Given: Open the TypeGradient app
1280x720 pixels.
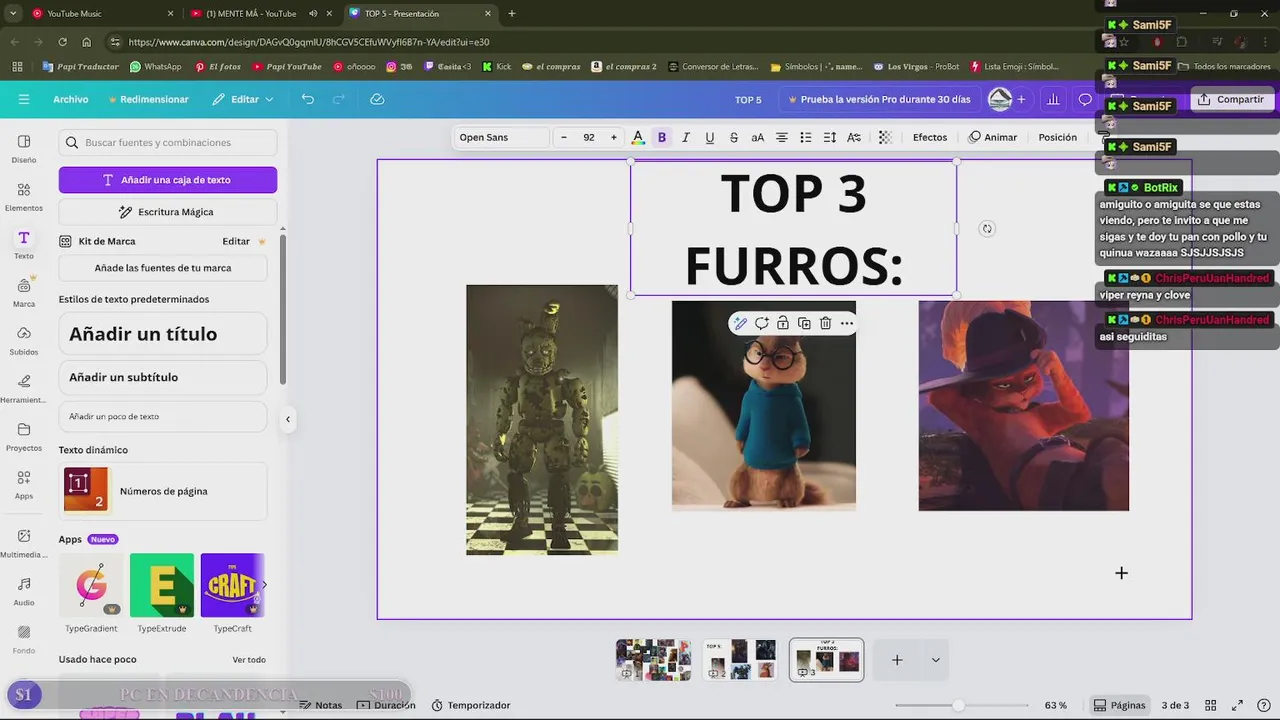Looking at the screenshot, I should tap(91, 585).
